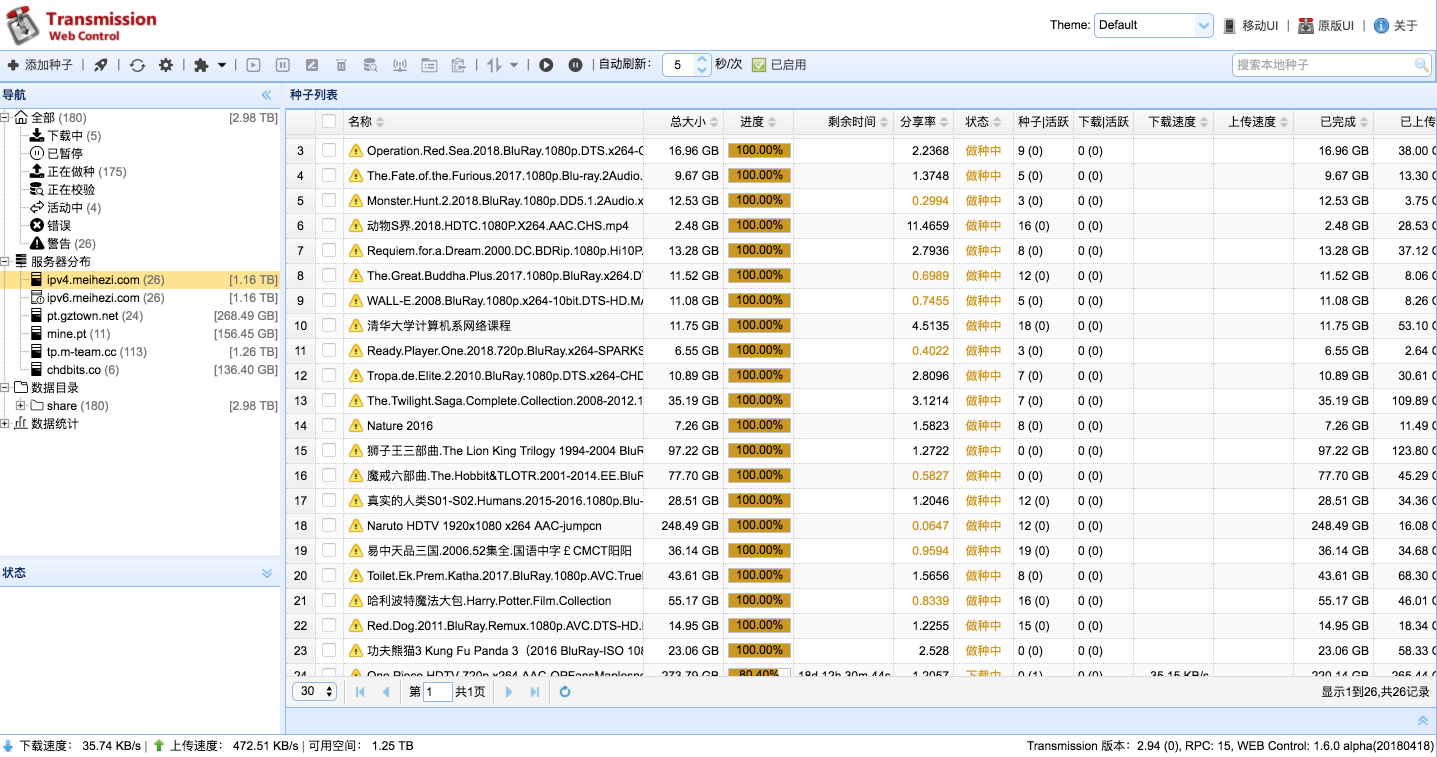Open the 关于 about link

pos(1396,25)
